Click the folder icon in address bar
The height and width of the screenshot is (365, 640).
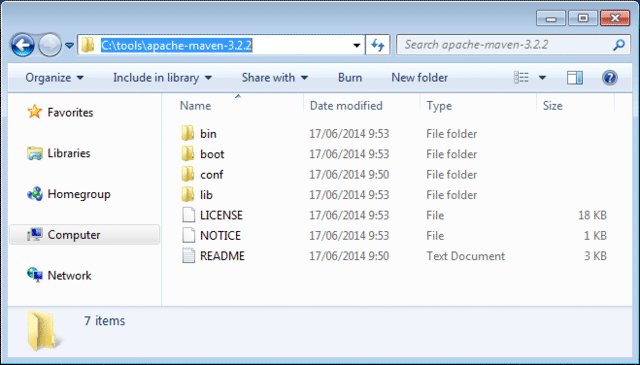tap(87, 45)
